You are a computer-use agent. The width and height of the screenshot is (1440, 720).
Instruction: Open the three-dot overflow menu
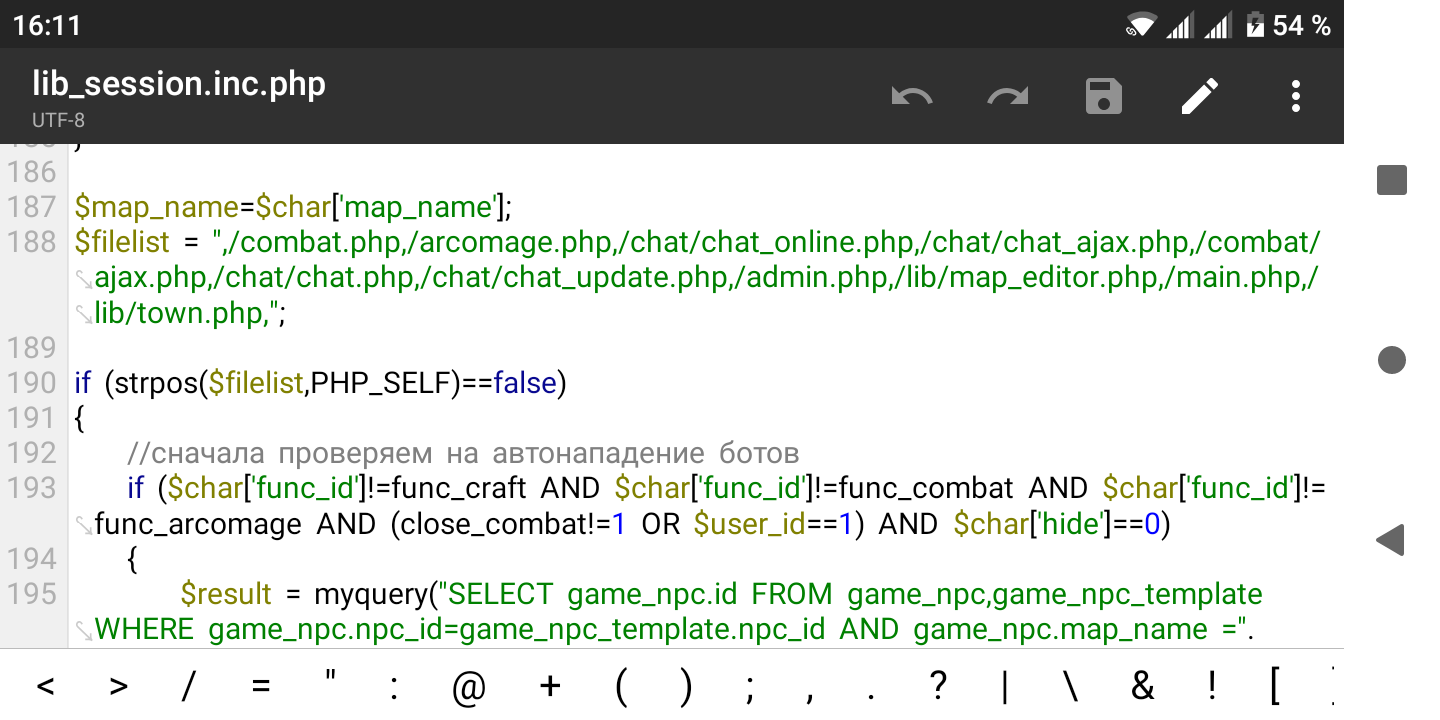tap(1296, 97)
